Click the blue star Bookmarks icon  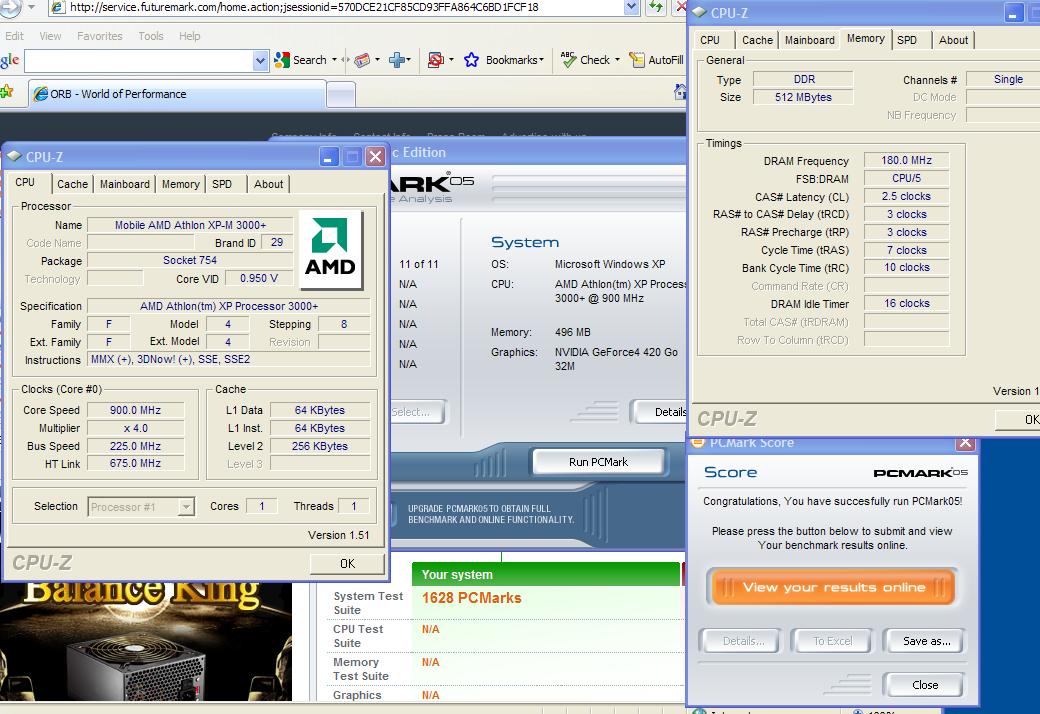pyautogui.click(x=472, y=60)
